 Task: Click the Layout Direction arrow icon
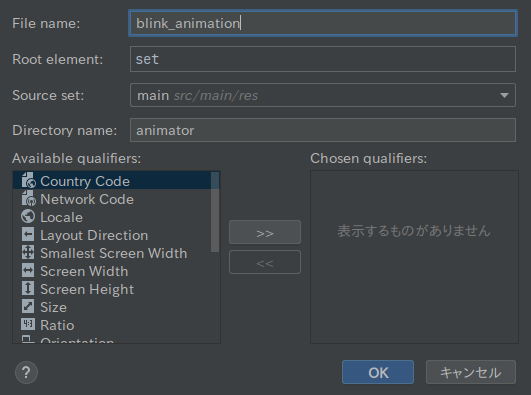(28, 234)
